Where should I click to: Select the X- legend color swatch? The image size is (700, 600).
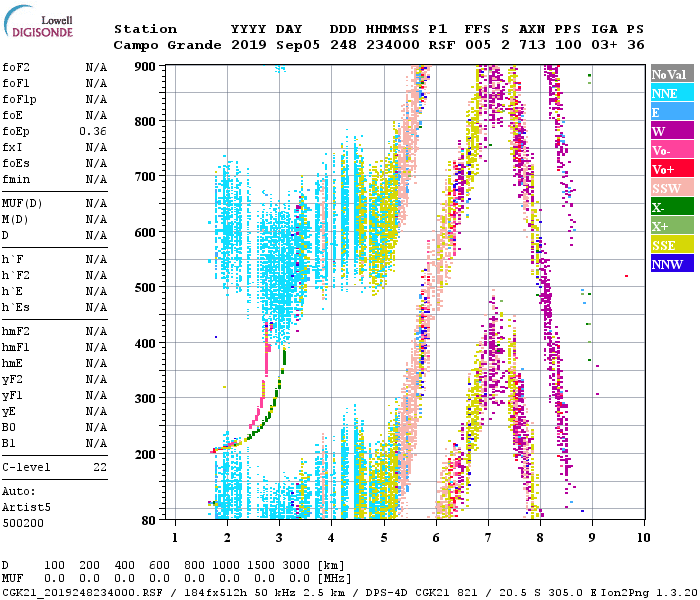point(672,206)
